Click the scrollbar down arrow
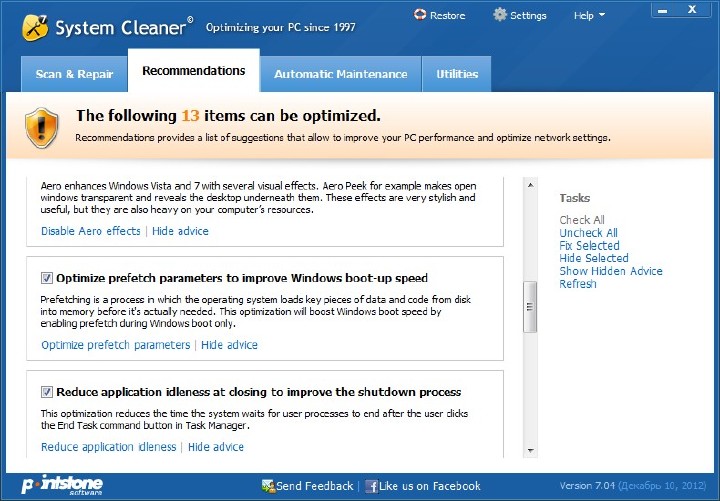 pos(531,451)
